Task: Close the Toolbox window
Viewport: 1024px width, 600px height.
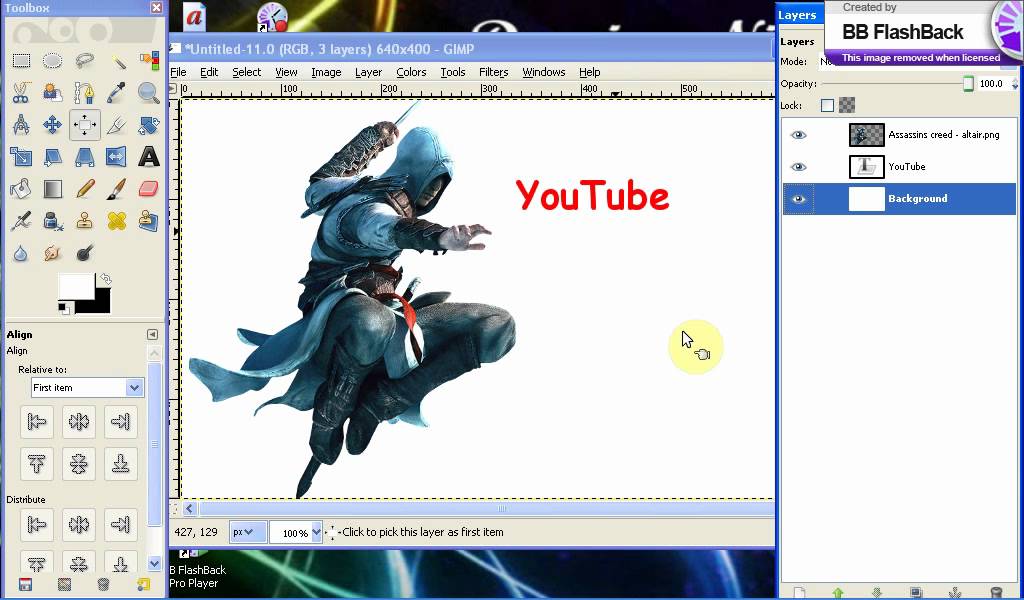Action: (156, 8)
